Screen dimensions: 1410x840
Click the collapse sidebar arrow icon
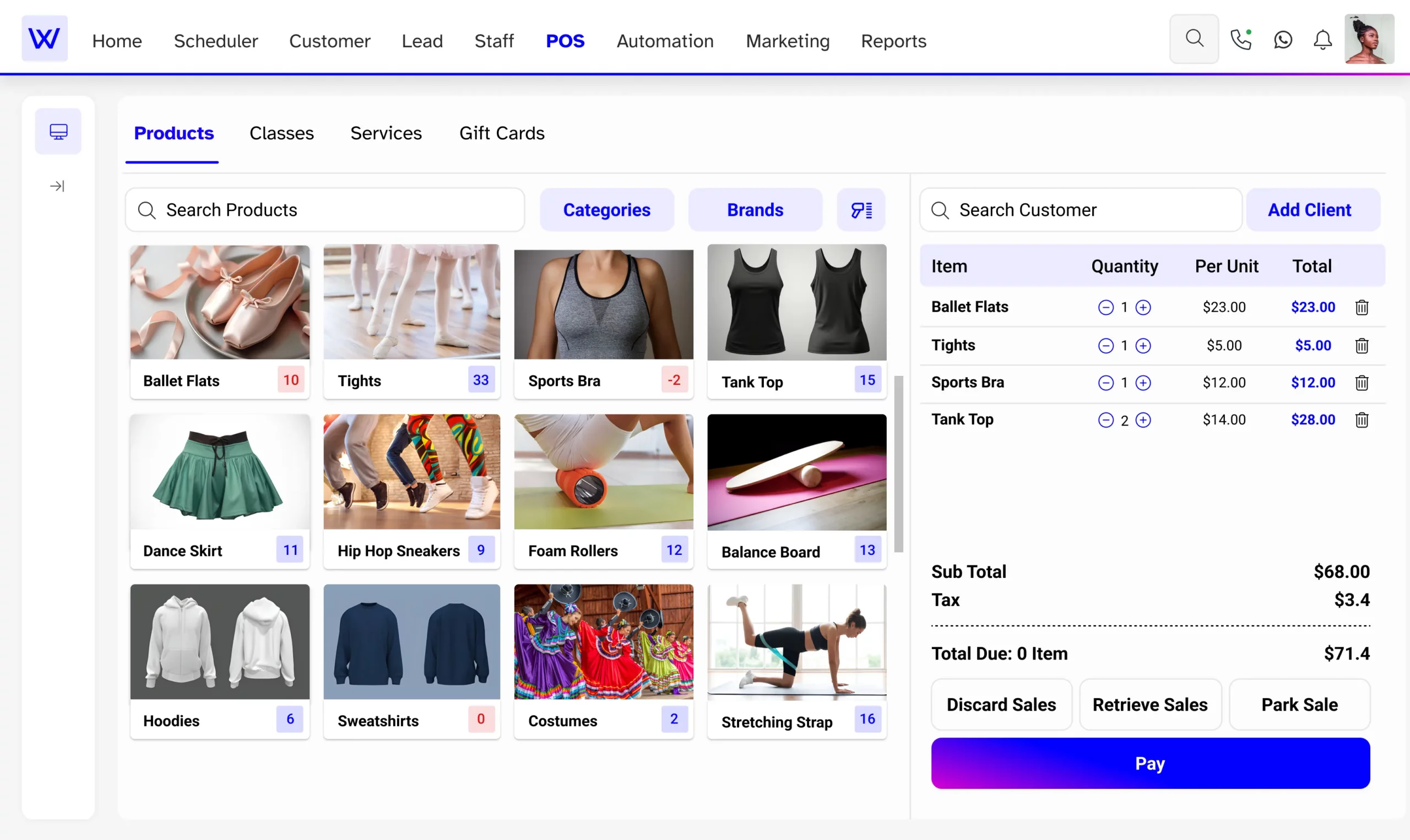coord(57,186)
